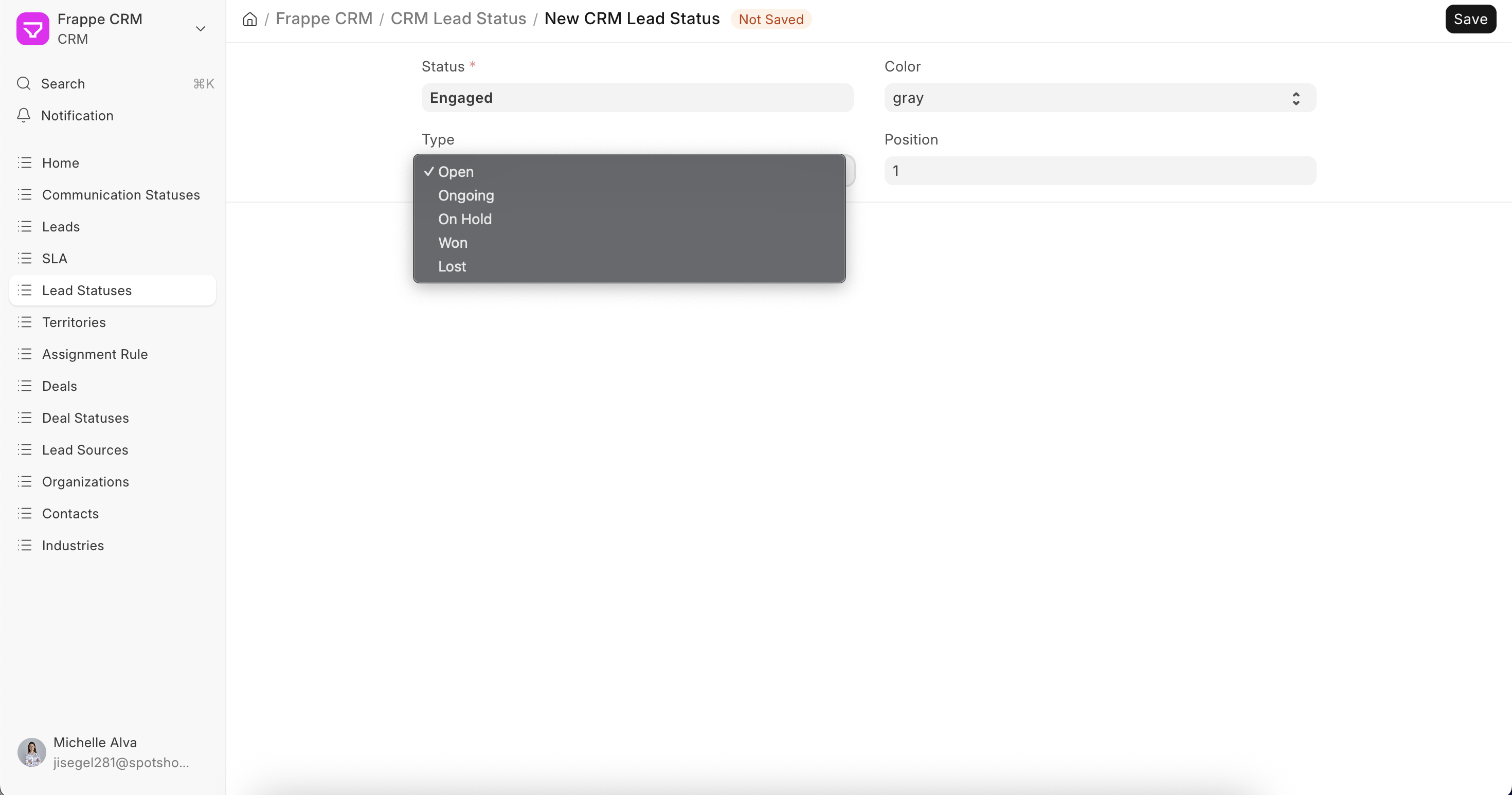Viewport: 1512px width, 795px height.
Task: Click the Search magnifier icon
Action: [x=24, y=83]
